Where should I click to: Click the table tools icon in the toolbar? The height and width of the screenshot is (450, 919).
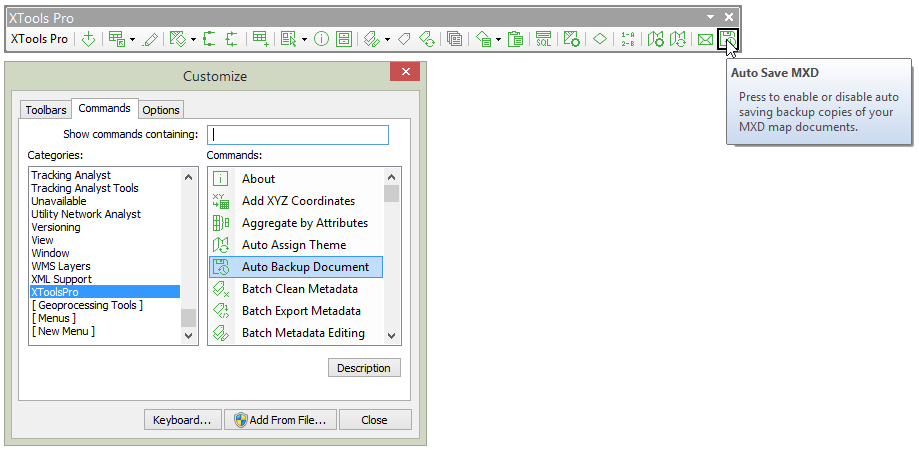[x=117, y=39]
